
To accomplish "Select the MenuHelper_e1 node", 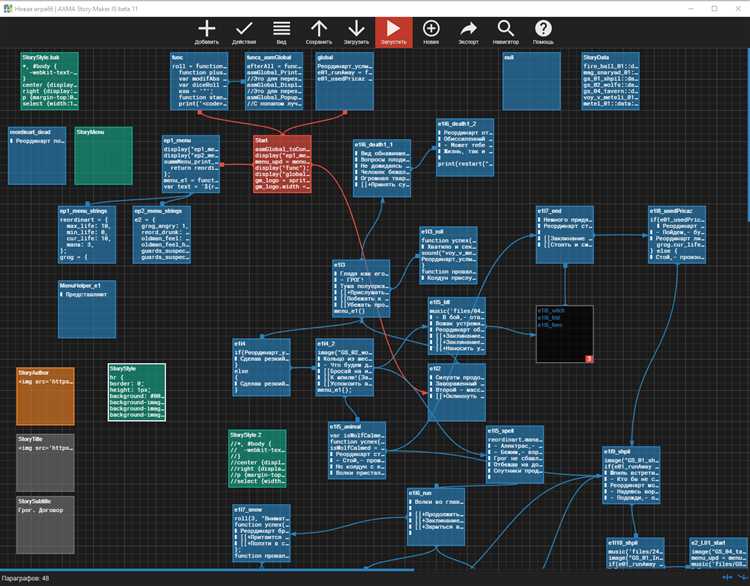I will click(87, 310).
